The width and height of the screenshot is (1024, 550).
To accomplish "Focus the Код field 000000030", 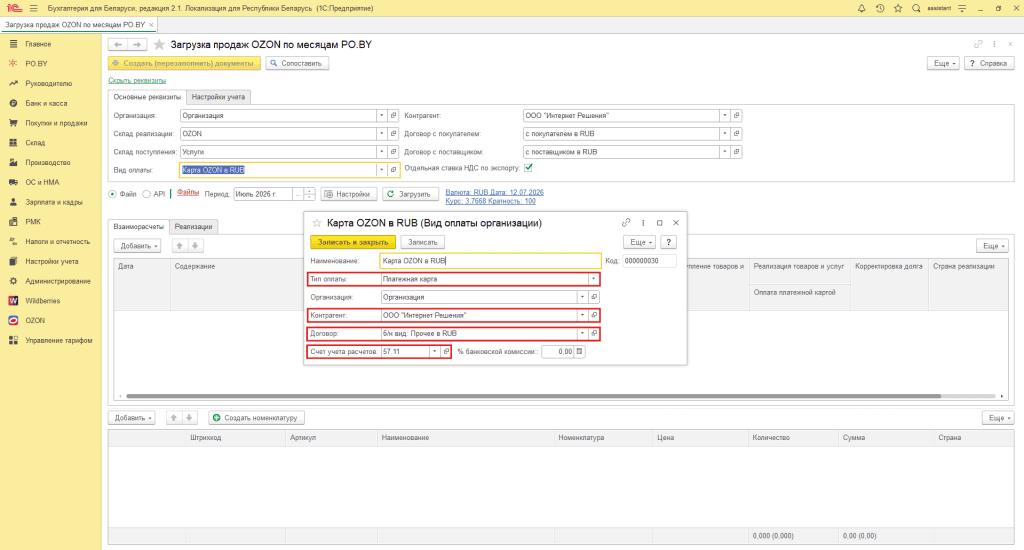I will coord(649,261).
